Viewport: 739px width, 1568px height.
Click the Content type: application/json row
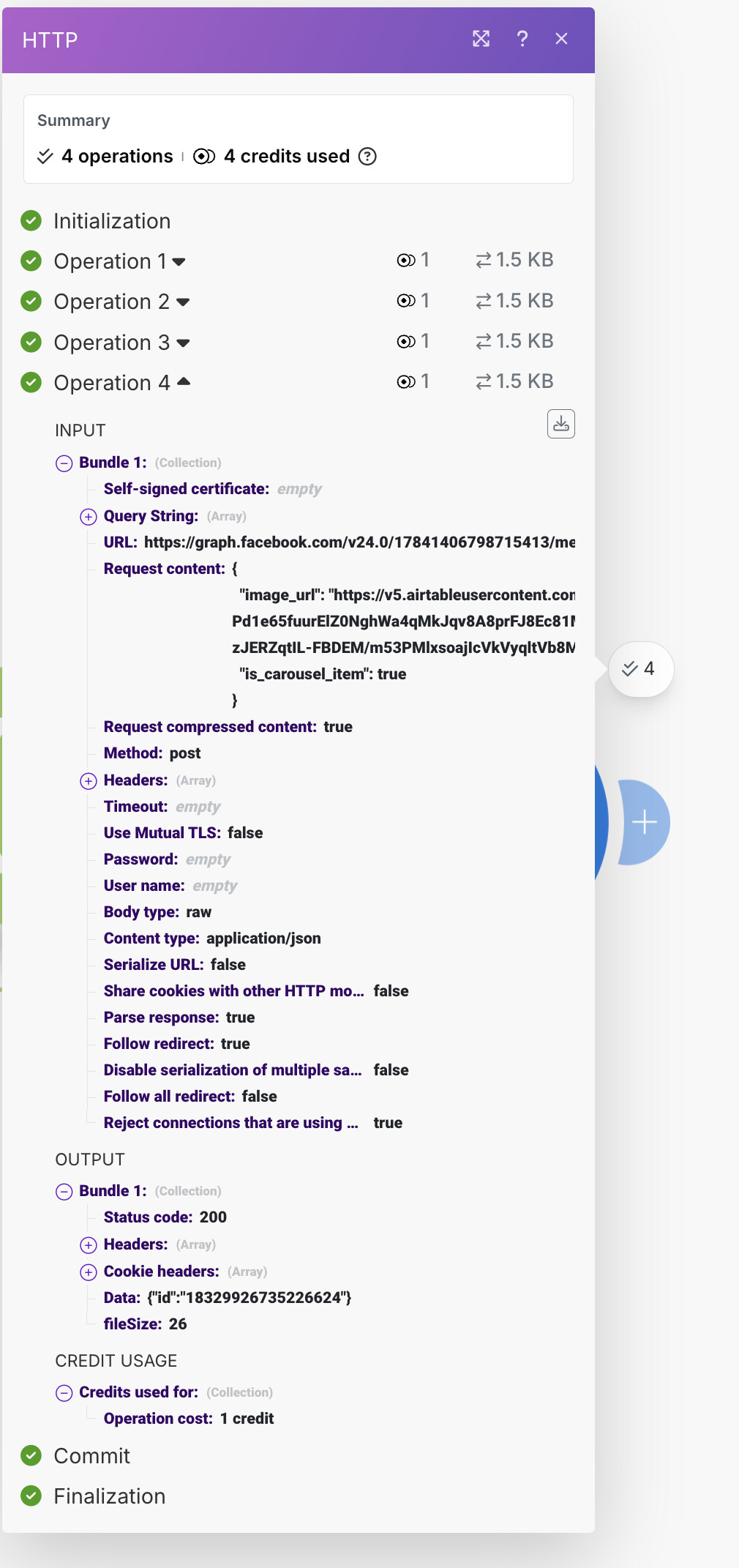pos(212,938)
